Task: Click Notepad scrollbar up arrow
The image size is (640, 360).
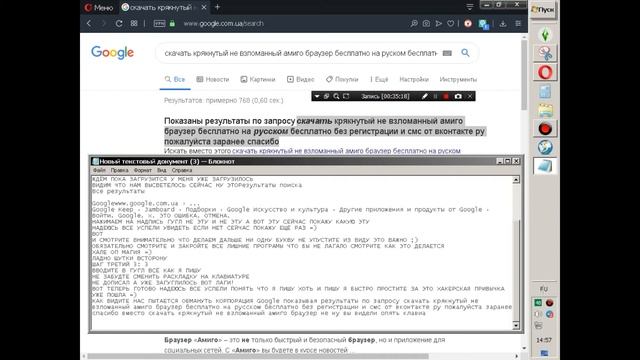Action: click(516, 180)
